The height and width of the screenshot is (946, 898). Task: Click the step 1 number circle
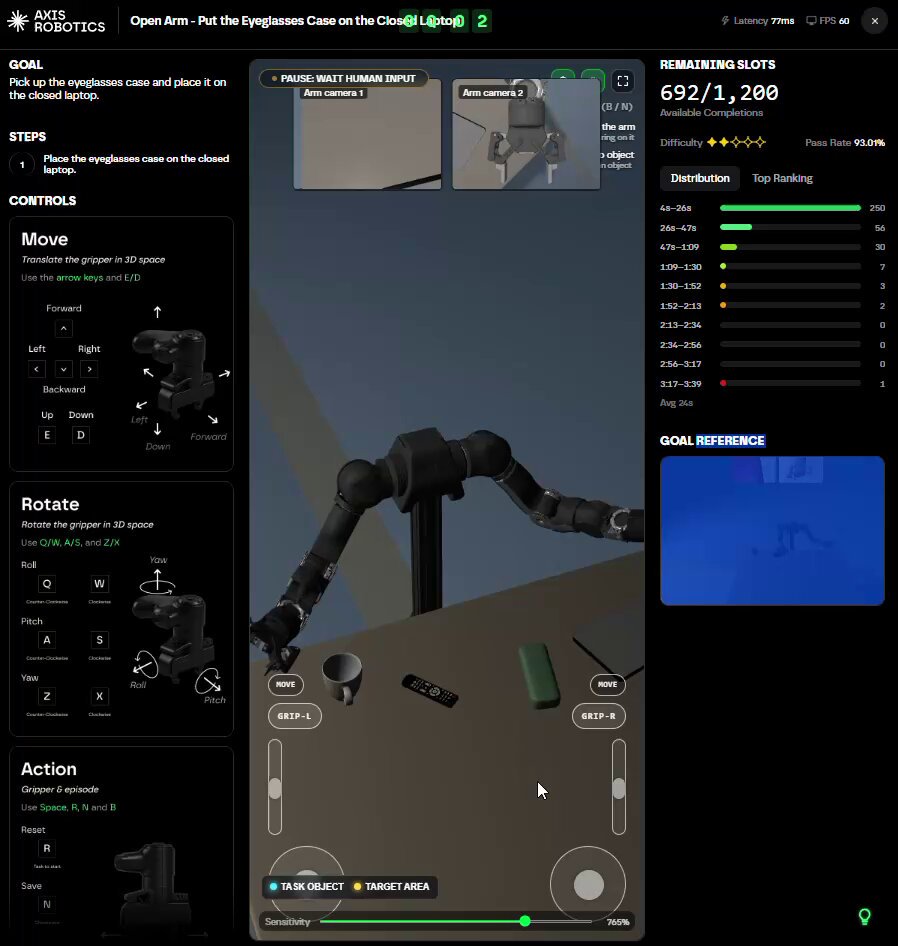(x=22, y=164)
